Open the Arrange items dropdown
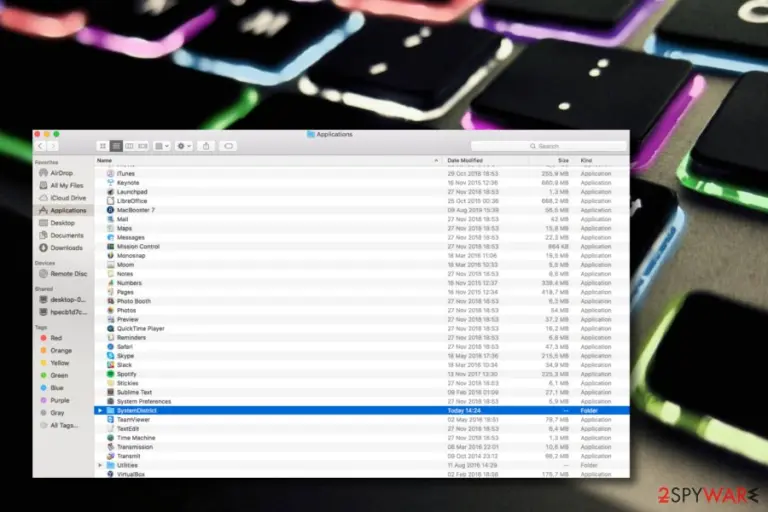The height and width of the screenshot is (512, 768). coord(162,146)
